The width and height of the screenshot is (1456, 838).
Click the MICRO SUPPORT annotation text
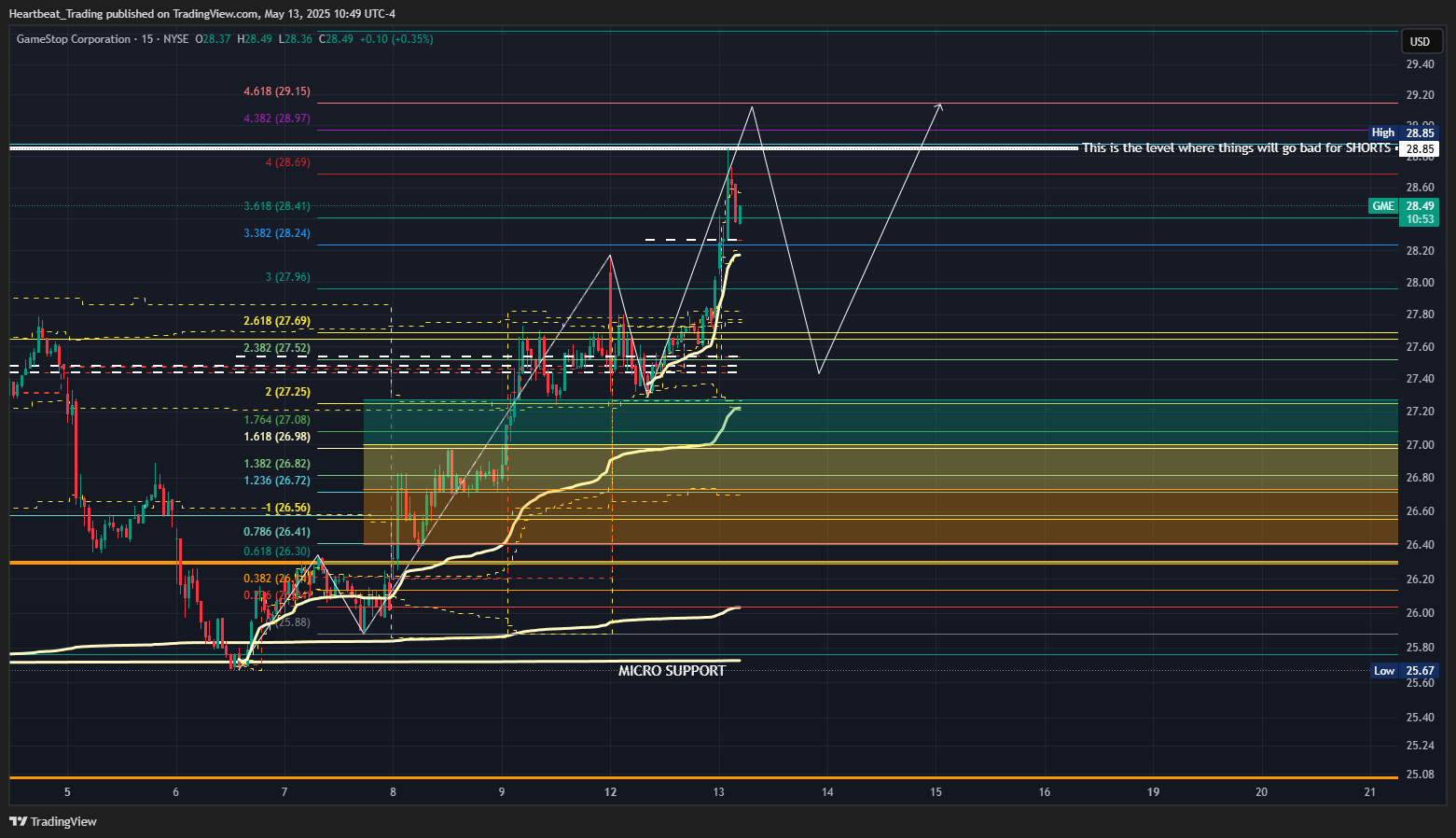coord(672,671)
